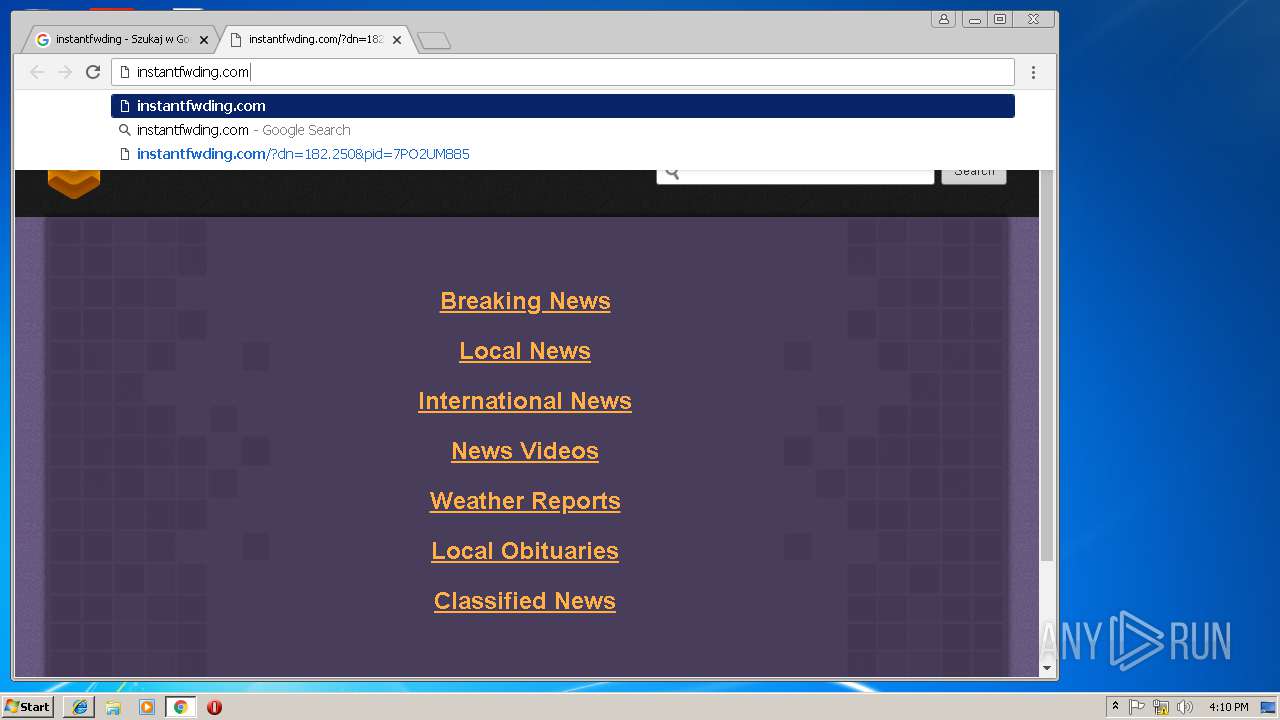Close the instantfwding.com/?dn tab
Image resolution: width=1280 pixels, height=720 pixels.
tap(397, 40)
